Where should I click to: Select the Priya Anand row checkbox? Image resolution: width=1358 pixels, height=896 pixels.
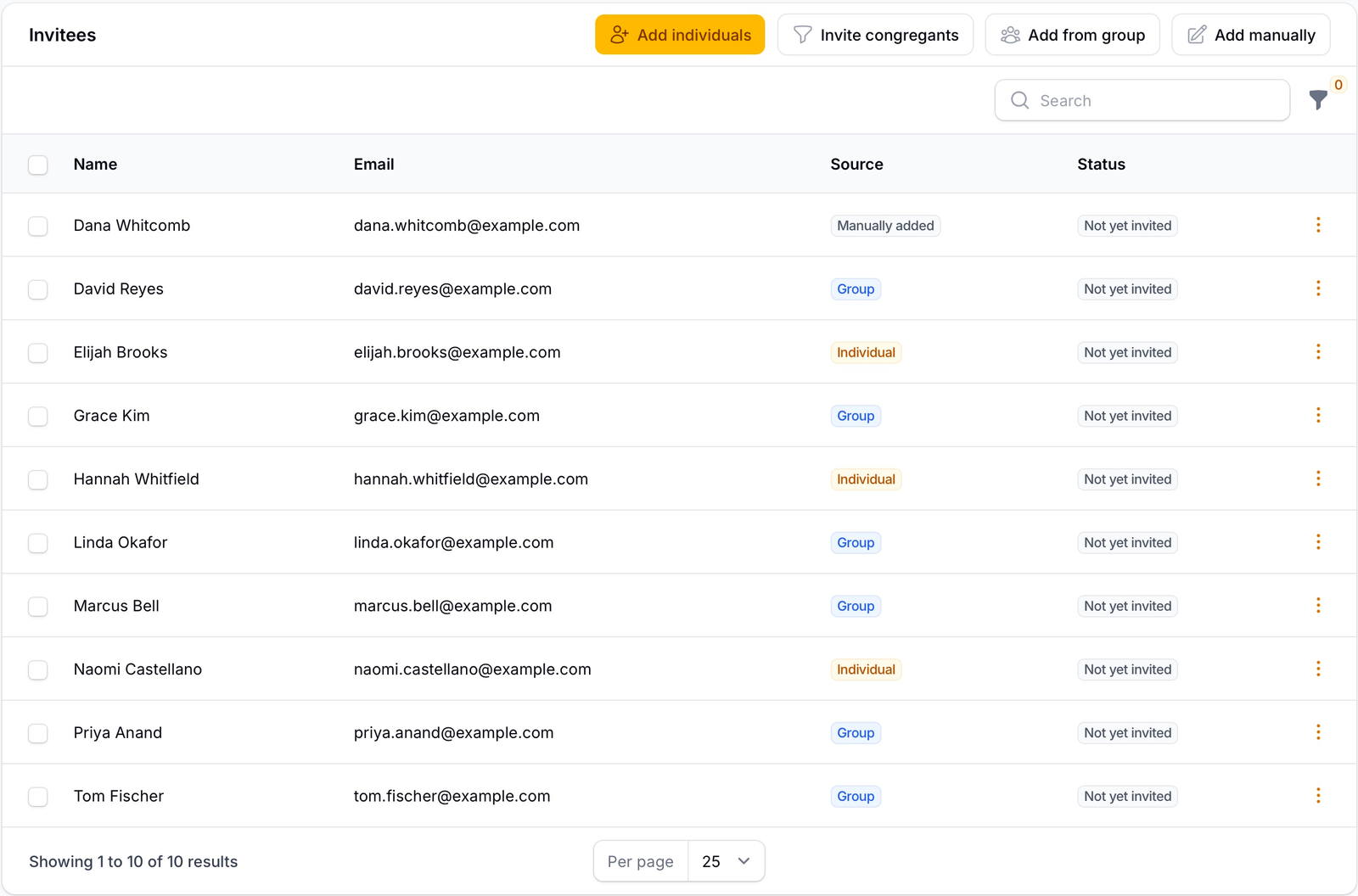point(38,733)
